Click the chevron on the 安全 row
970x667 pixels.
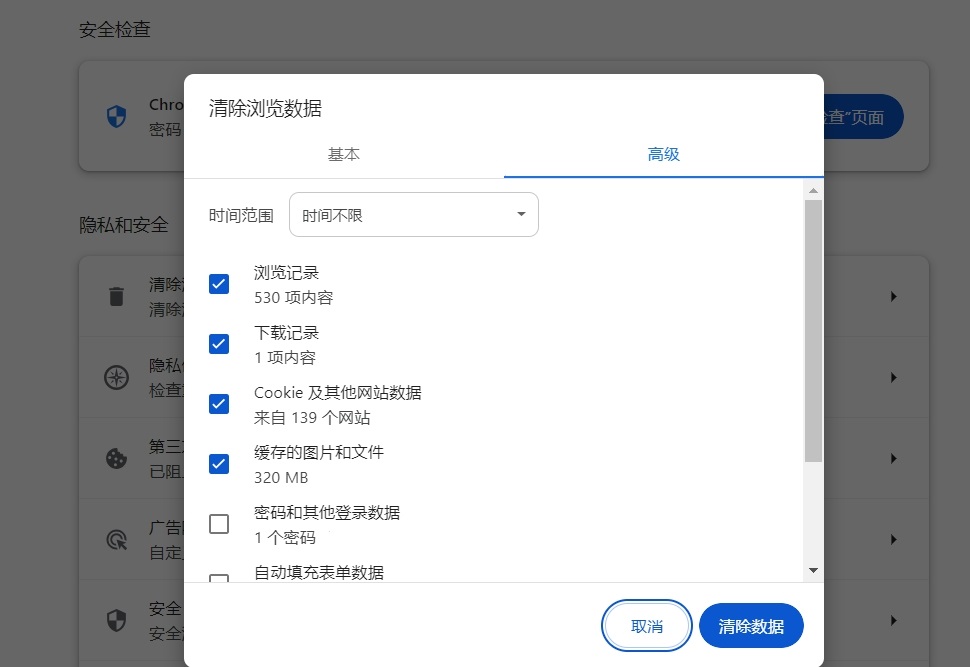[x=893, y=619]
